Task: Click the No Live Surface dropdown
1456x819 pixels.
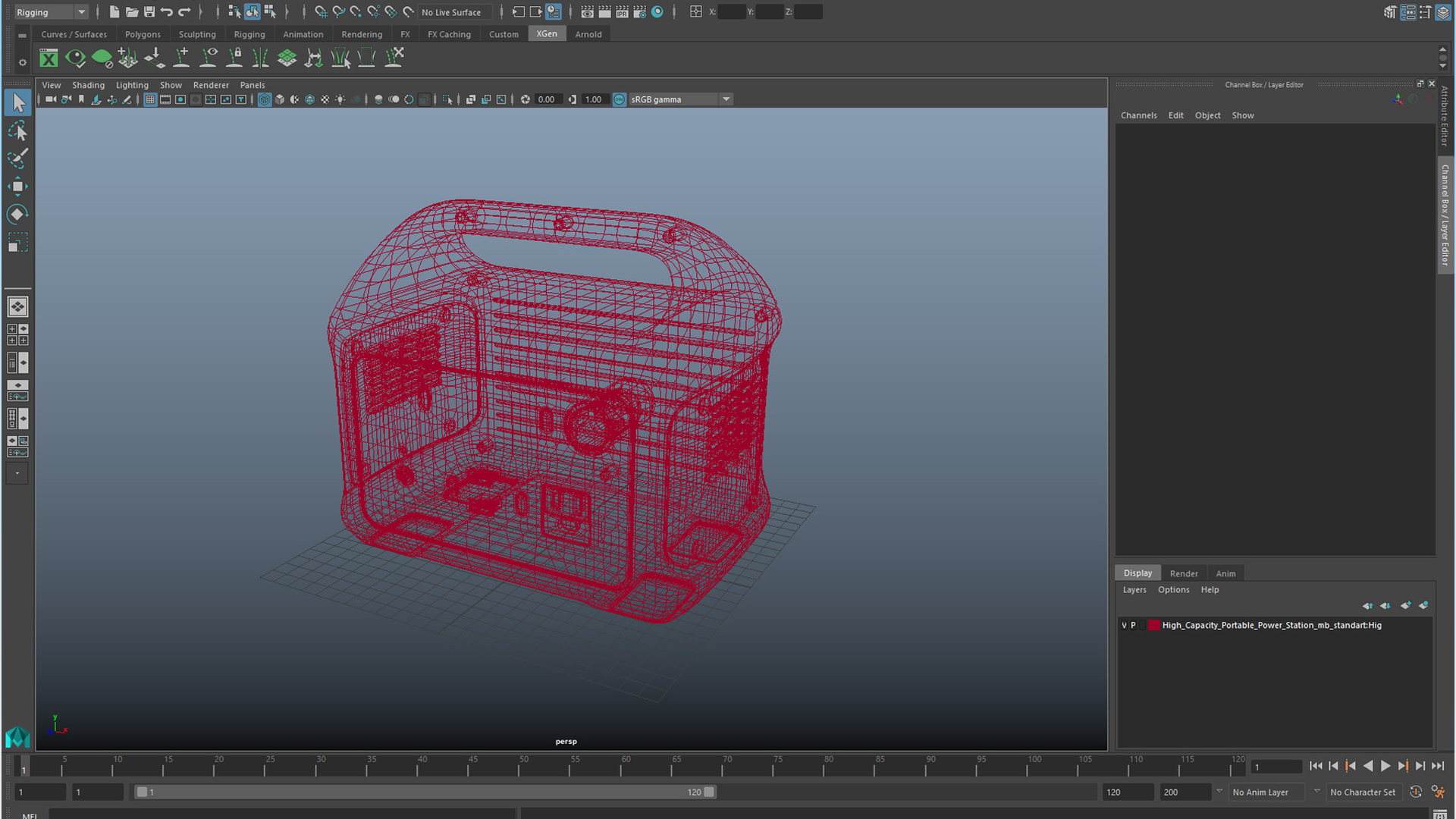Action: 452,11
